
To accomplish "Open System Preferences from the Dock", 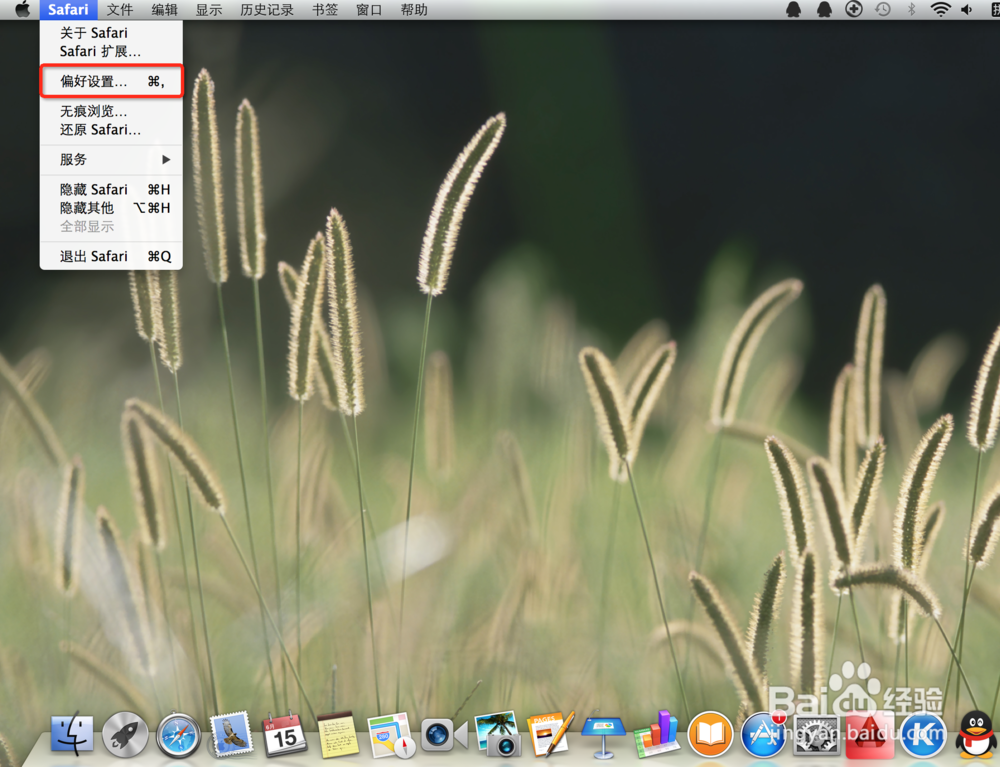I will click(x=817, y=733).
